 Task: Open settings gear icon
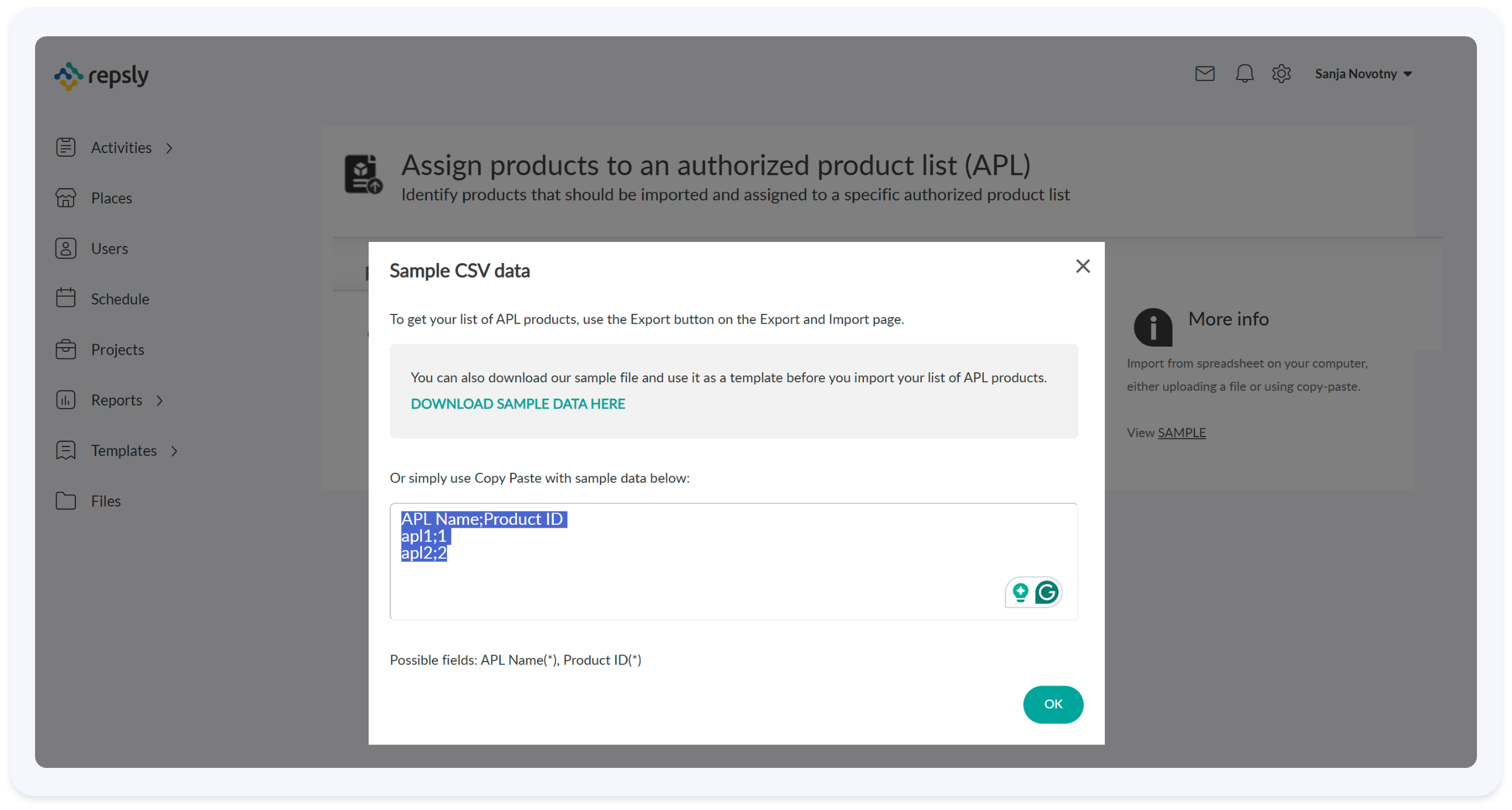pos(1281,74)
